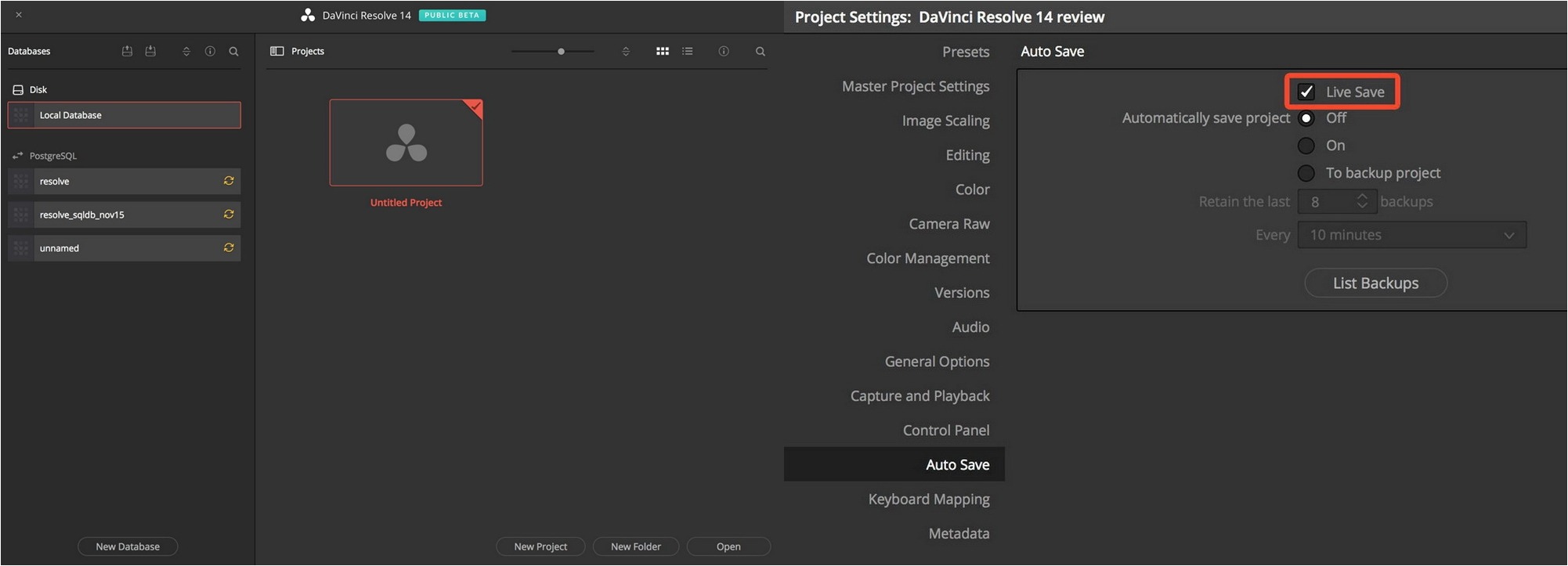The width and height of the screenshot is (1568, 566).
Task: Switch Projects to thumbnail grid view
Action: [x=663, y=51]
